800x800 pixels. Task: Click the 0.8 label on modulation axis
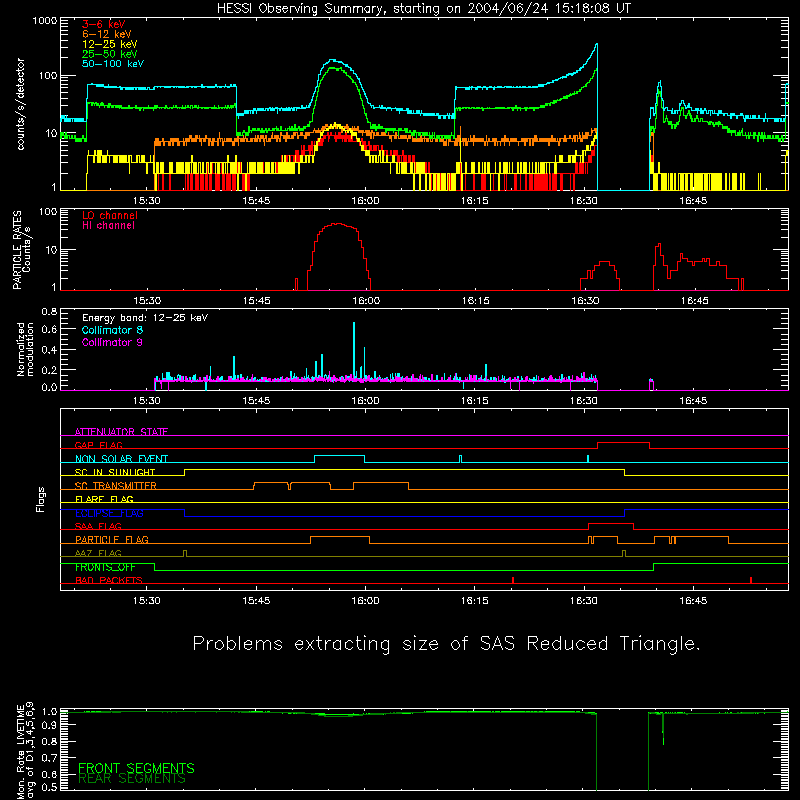(49, 311)
